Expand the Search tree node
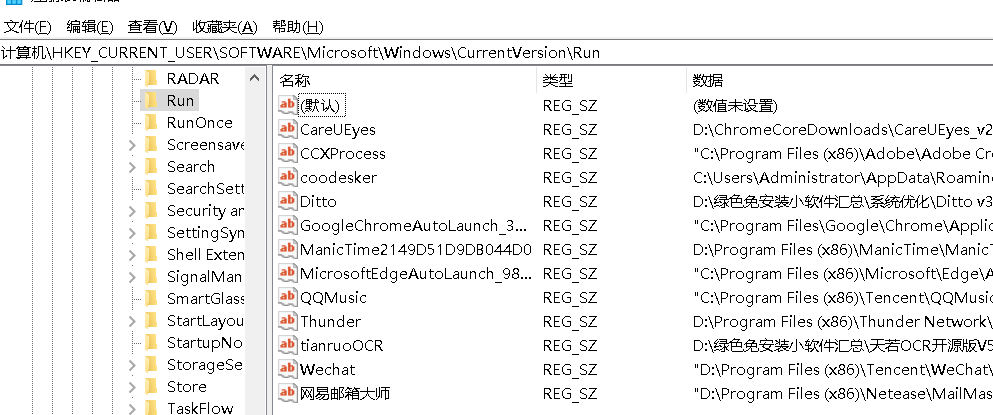The height and width of the screenshot is (415, 993). pos(132,167)
